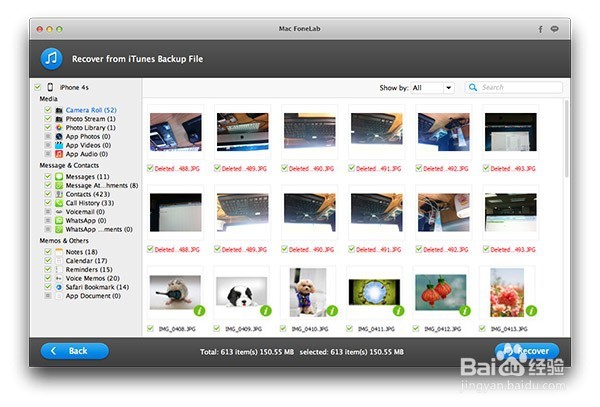
Task: Uncheck the iPhone 4s checkbox
Action: [x=38, y=87]
